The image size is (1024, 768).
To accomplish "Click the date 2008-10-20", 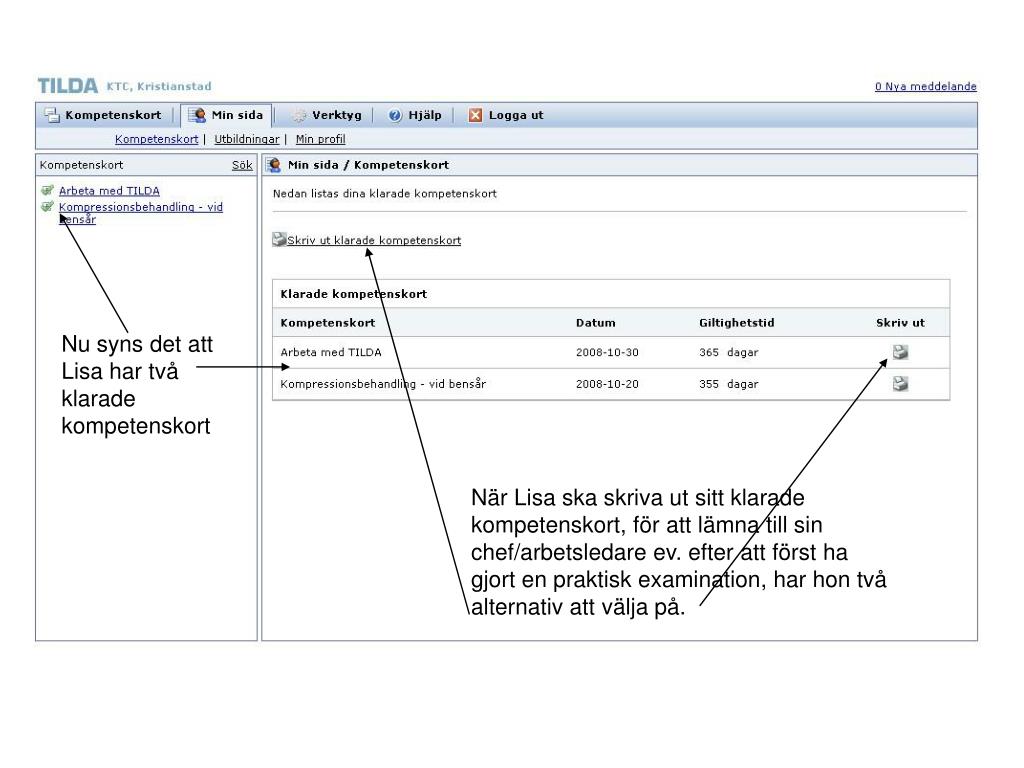I will click(x=607, y=384).
